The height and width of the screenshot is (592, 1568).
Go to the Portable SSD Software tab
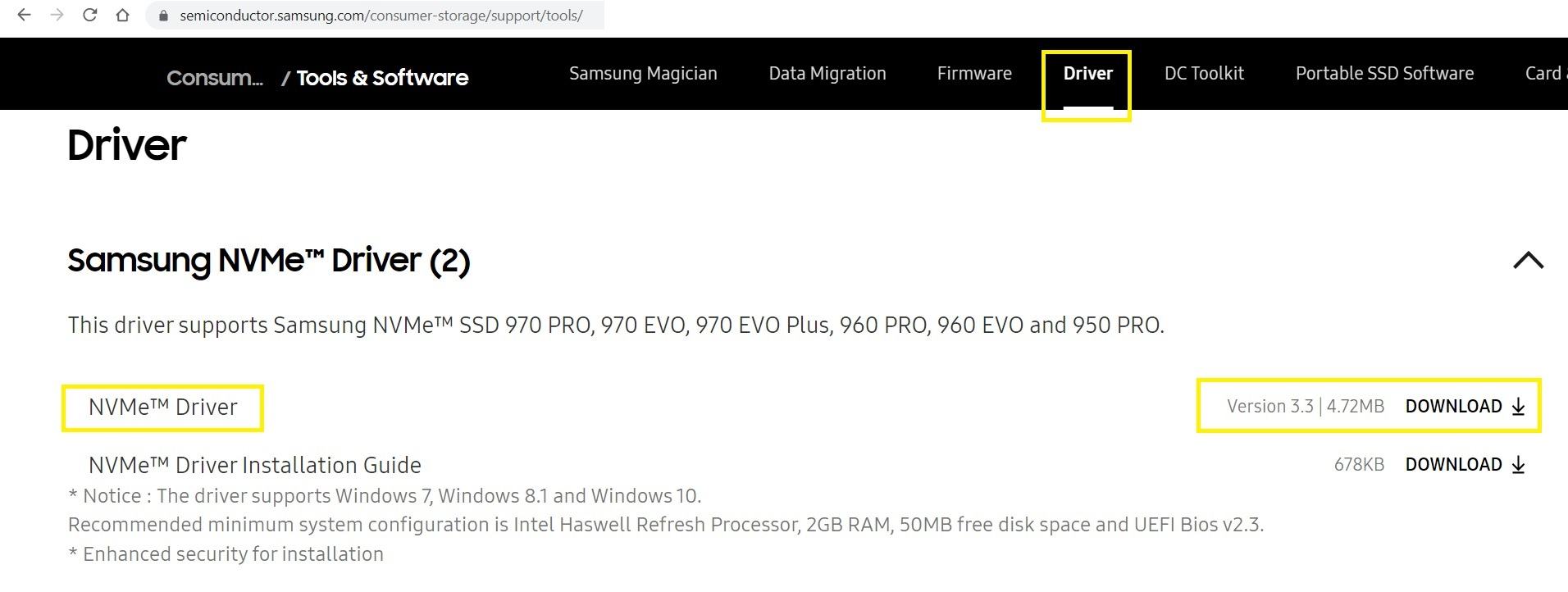(1384, 74)
